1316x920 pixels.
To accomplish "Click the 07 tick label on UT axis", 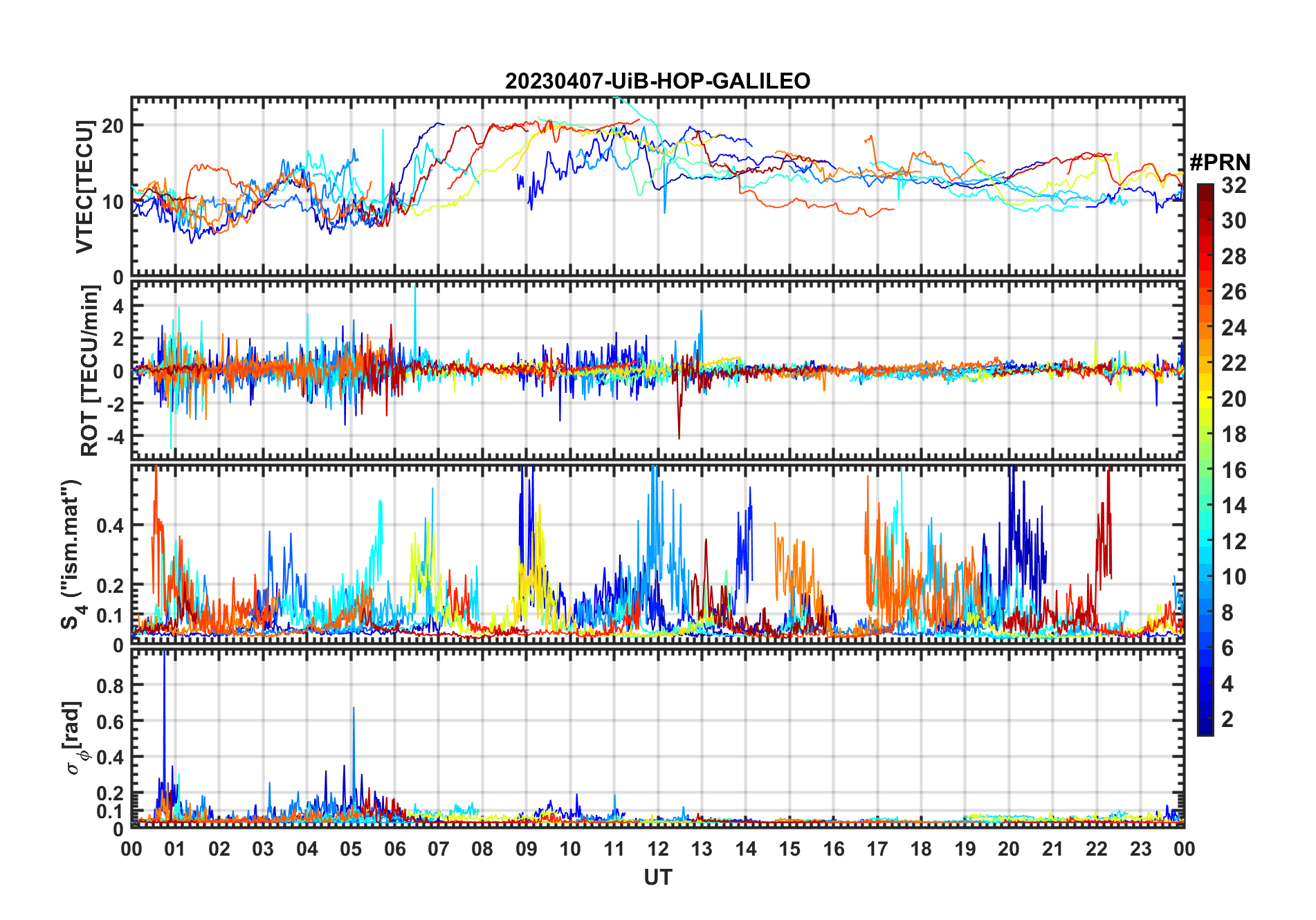I will pos(439,849).
